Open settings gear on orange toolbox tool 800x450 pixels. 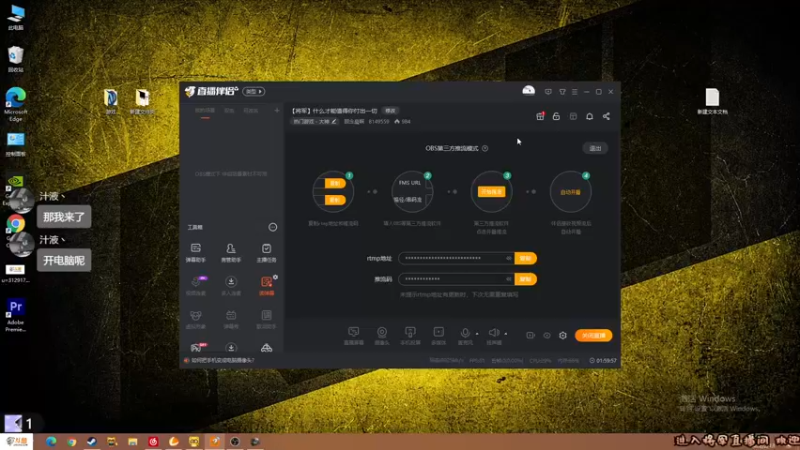coord(276,277)
